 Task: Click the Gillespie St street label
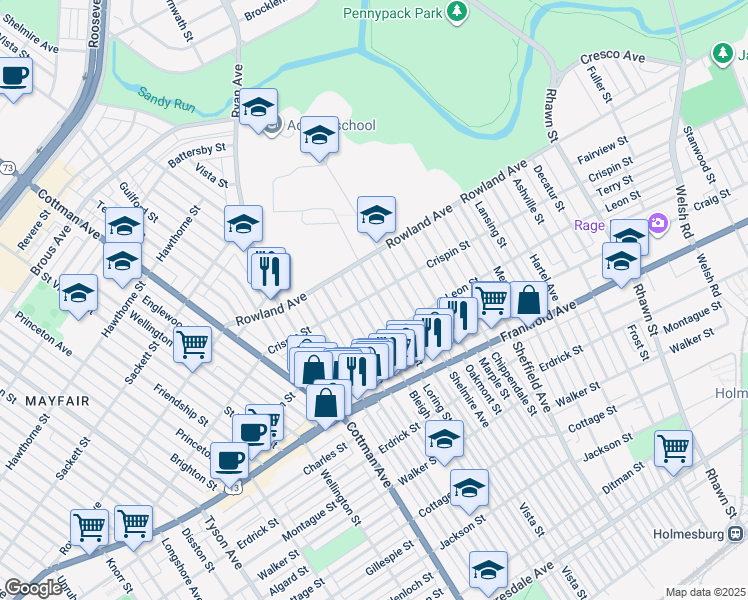(x=390, y=558)
